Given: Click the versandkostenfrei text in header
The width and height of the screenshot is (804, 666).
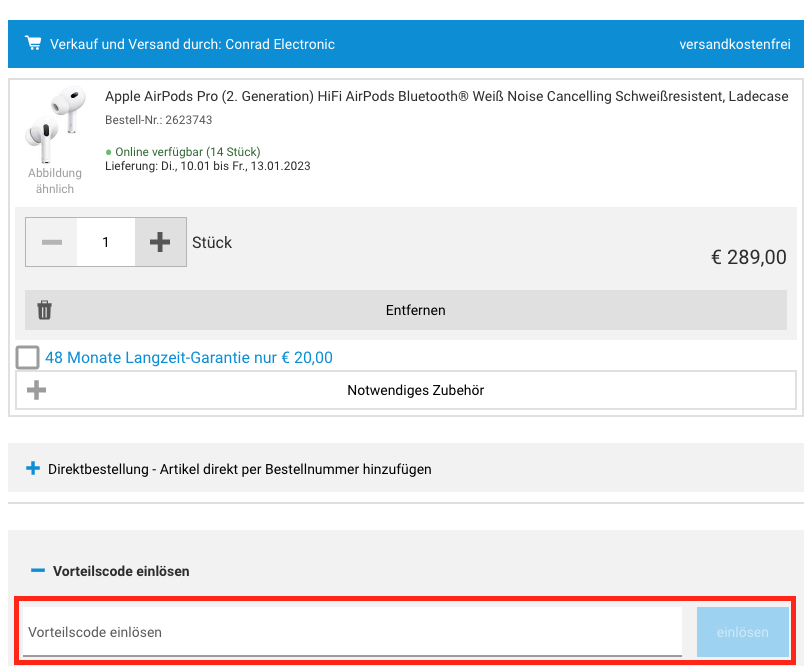Looking at the screenshot, I should pyautogui.click(x=735, y=45).
